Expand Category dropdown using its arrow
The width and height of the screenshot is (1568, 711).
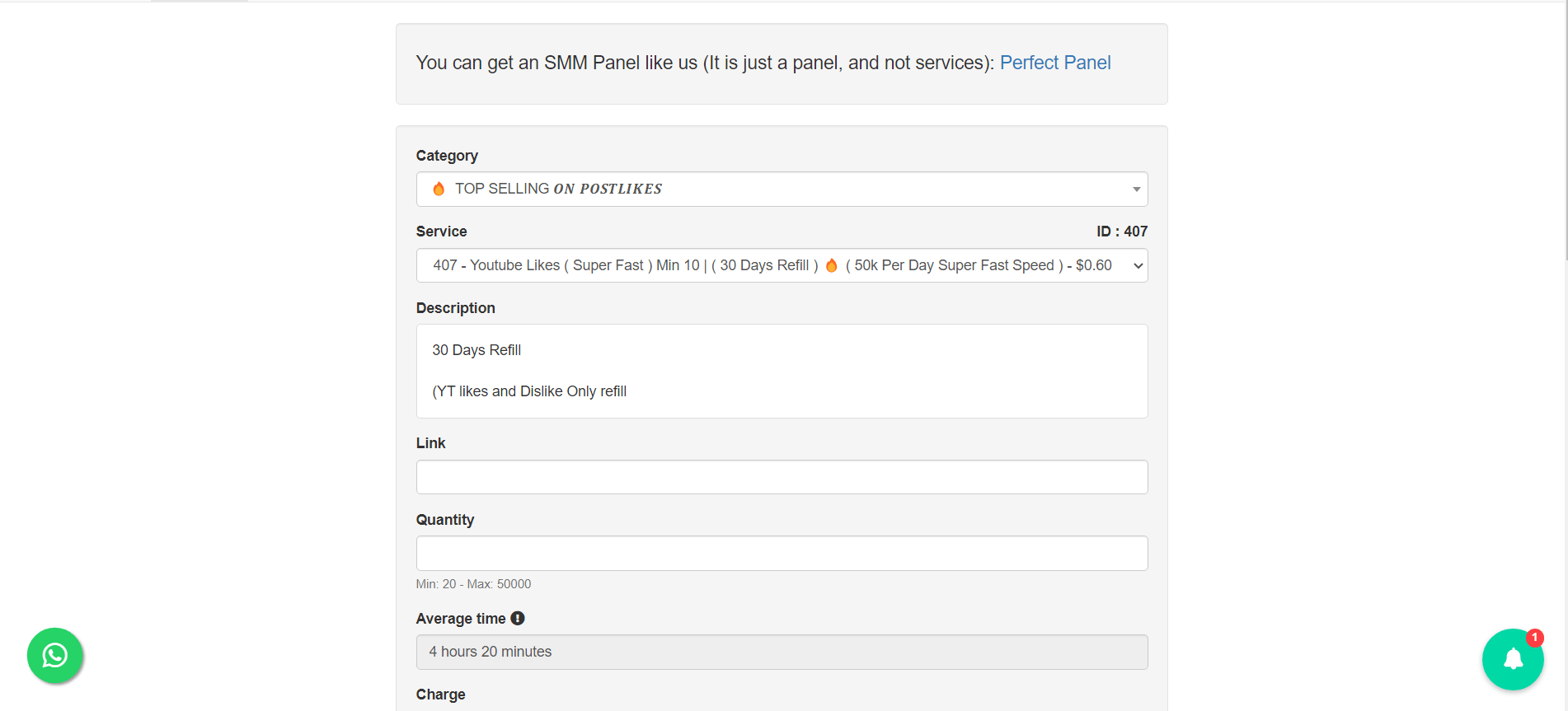pos(1136,189)
